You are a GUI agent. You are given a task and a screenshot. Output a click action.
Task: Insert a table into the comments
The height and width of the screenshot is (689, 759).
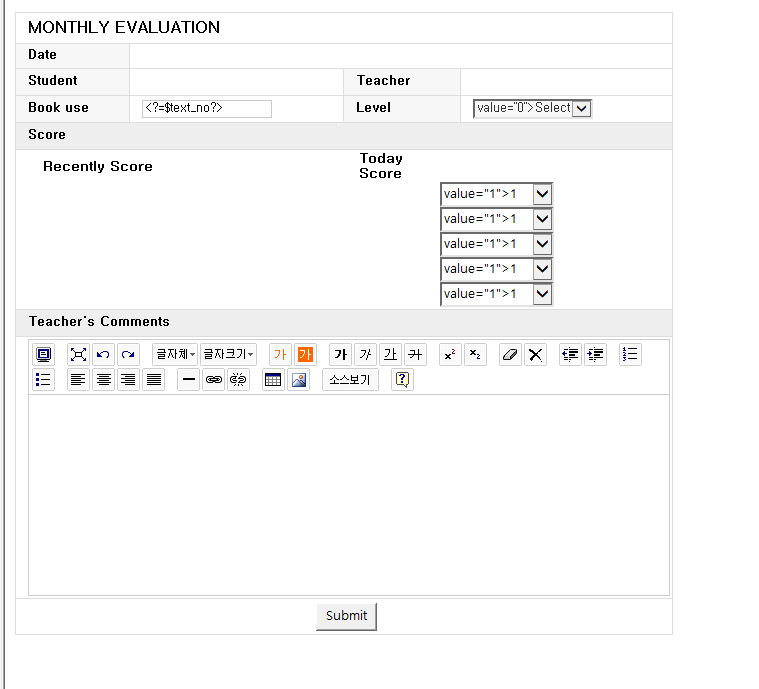[273, 380]
